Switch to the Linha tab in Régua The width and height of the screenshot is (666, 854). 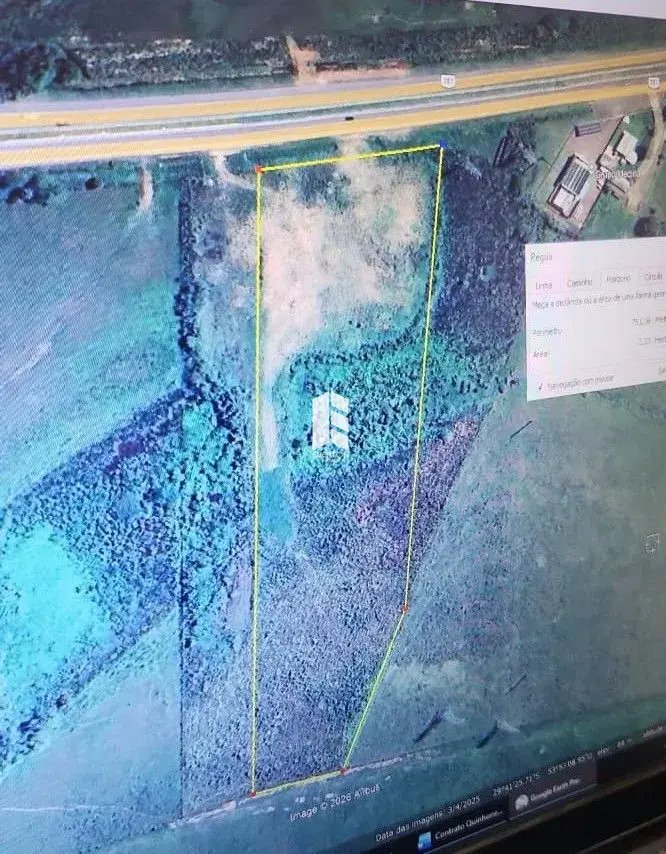tap(543, 285)
